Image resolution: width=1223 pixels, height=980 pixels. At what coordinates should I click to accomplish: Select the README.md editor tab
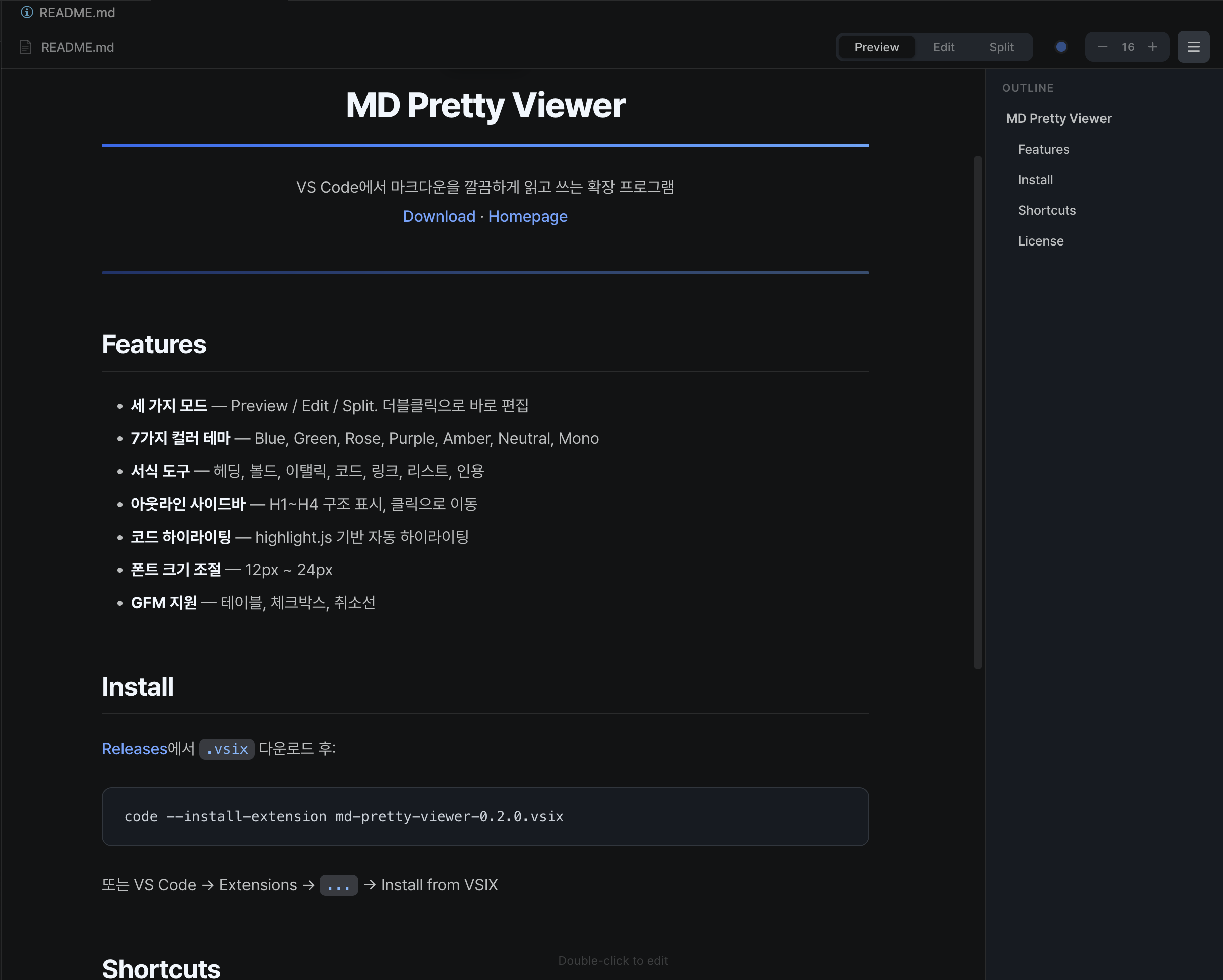click(78, 12)
